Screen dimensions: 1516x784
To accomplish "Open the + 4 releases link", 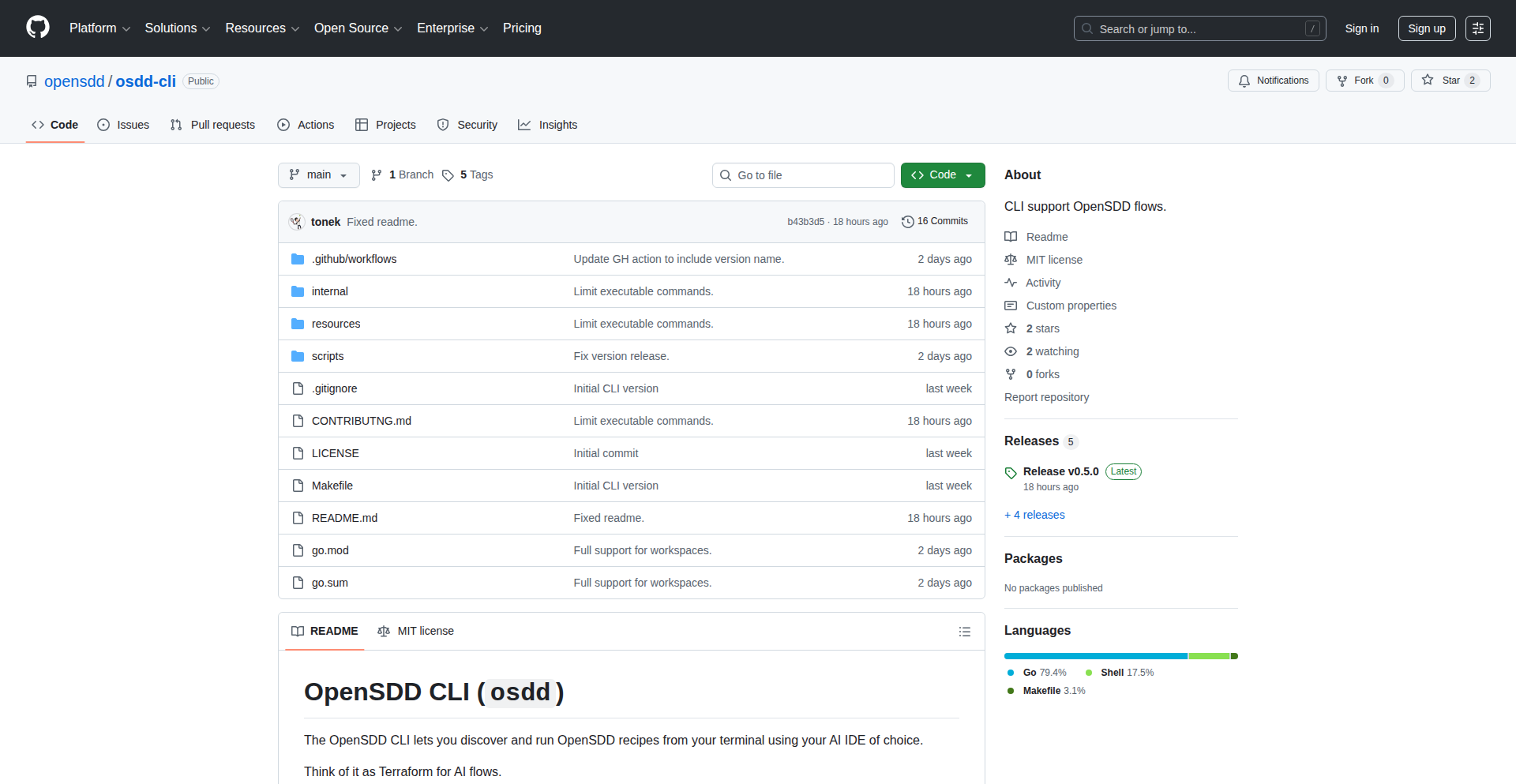I will (x=1034, y=515).
